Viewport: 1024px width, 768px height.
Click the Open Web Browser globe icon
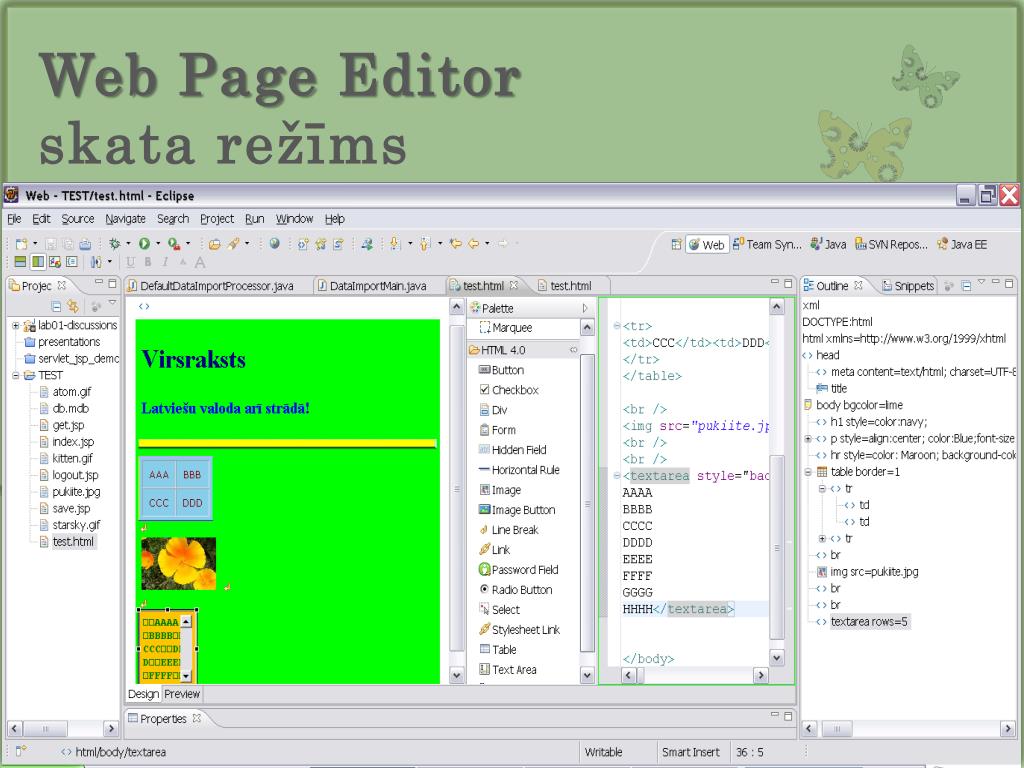(274, 244)
